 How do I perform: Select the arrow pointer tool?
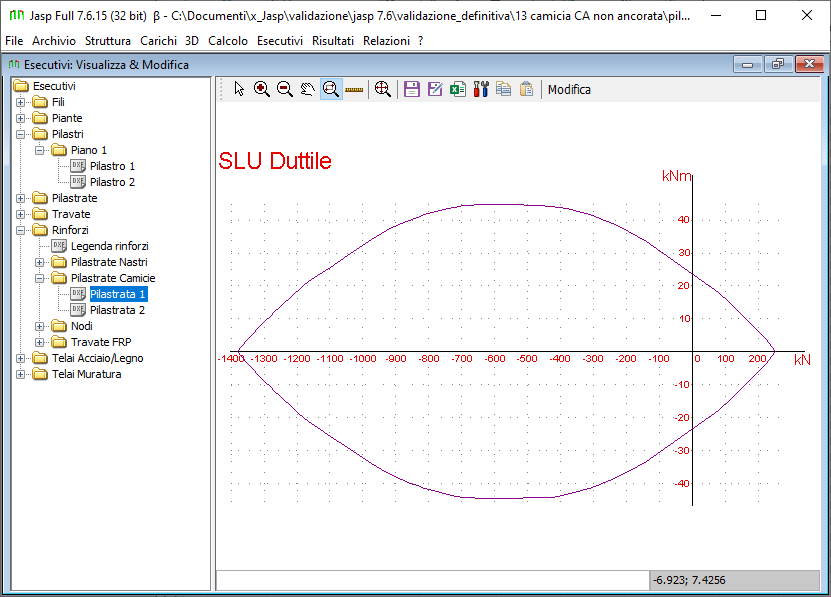[x=239, y=89]
